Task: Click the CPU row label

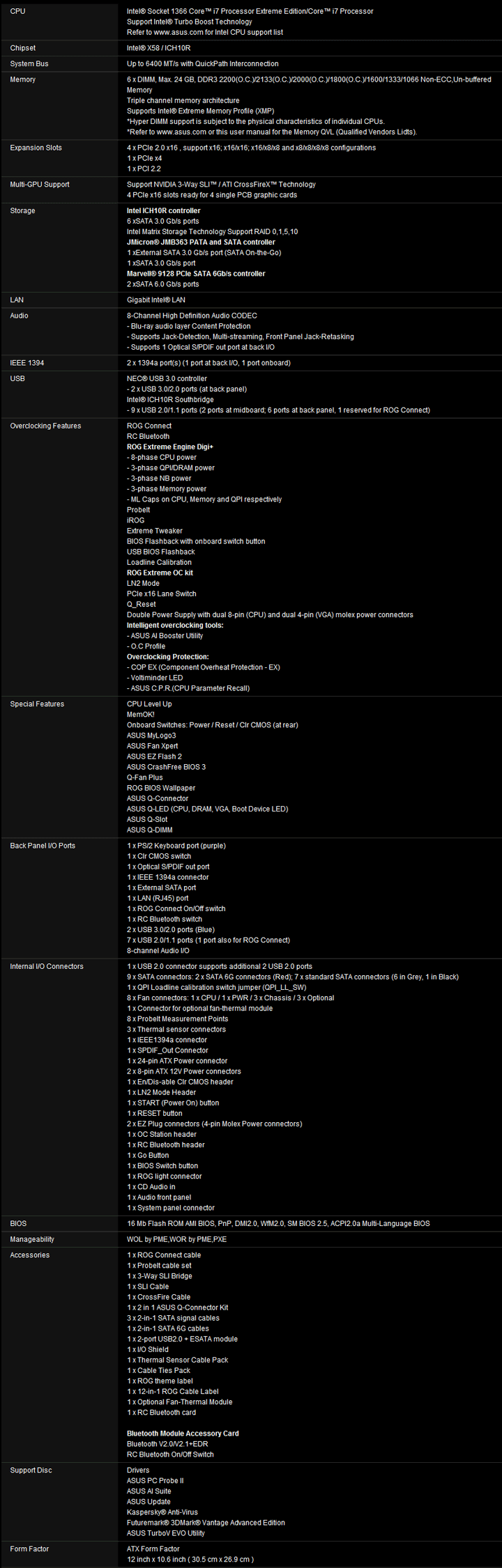Action: [17, 11]
